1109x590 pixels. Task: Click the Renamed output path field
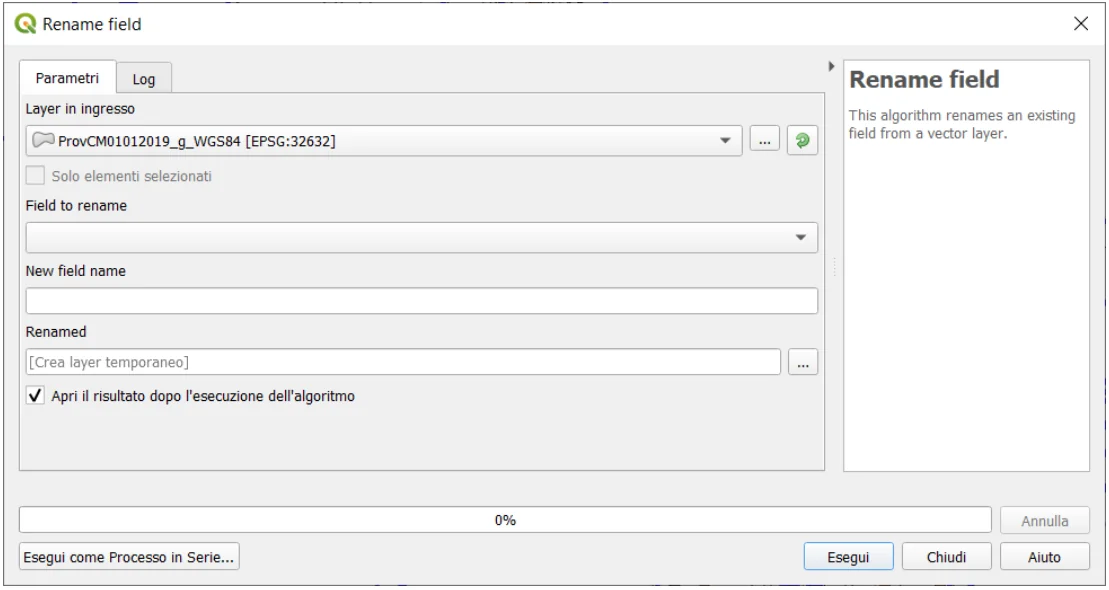402,362
